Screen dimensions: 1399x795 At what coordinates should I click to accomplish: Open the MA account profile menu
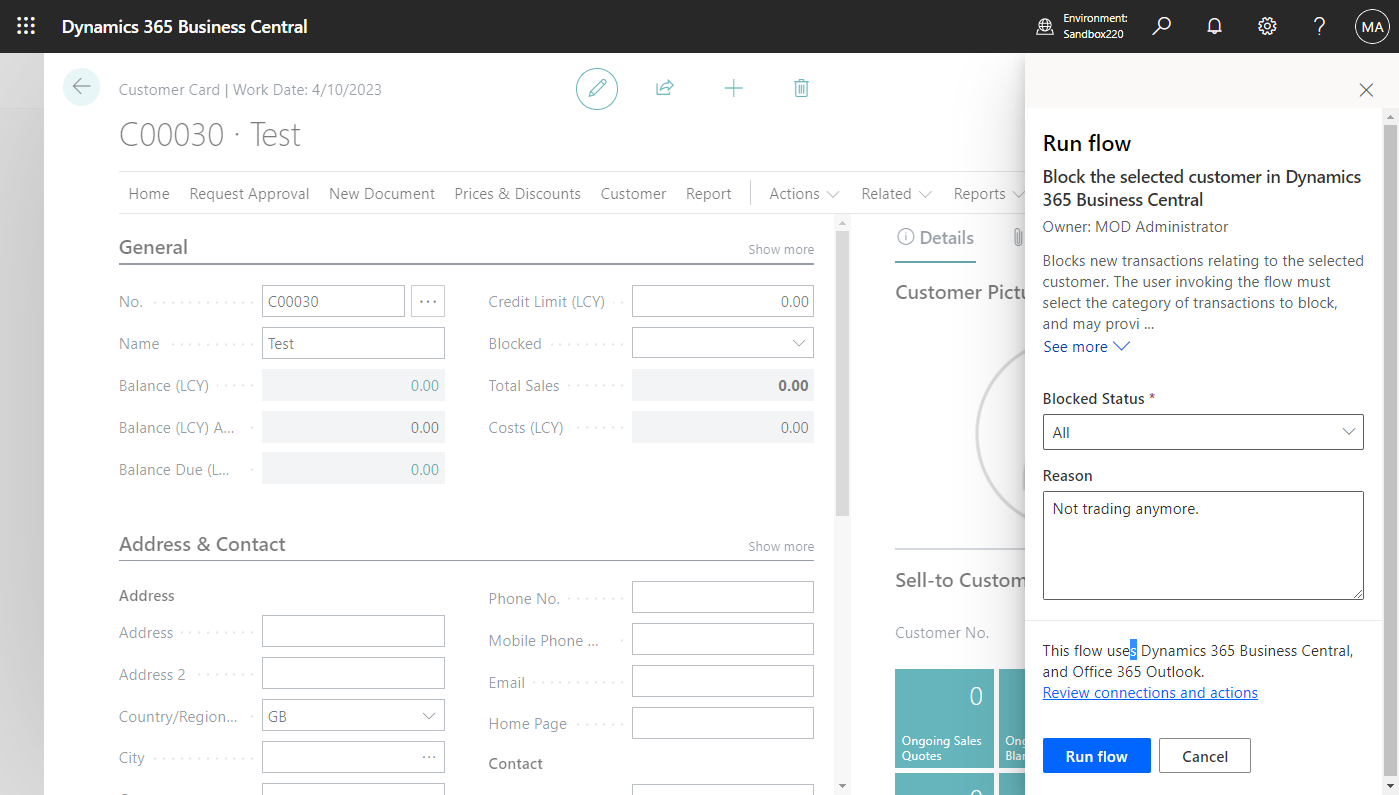pos(1371,26)
